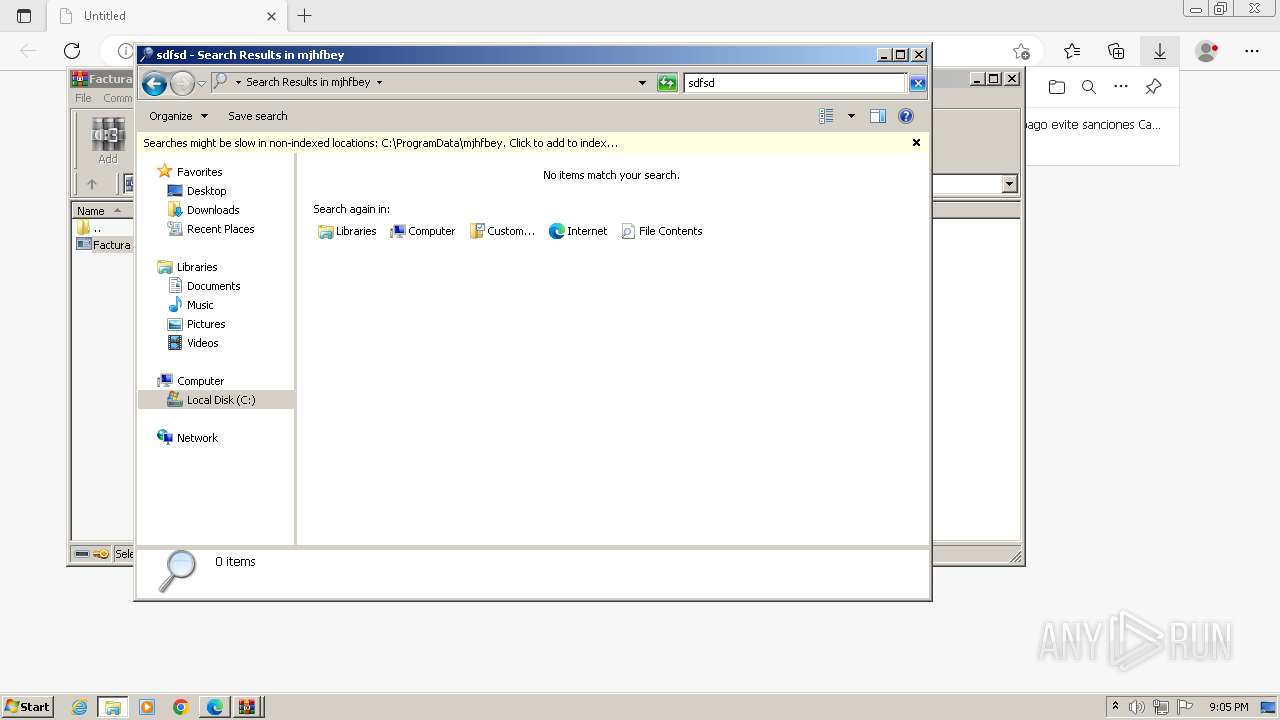The width and height of the screenshot is (1280, 720).
Task: Search again in Libraries
Action: coord(347,231)
